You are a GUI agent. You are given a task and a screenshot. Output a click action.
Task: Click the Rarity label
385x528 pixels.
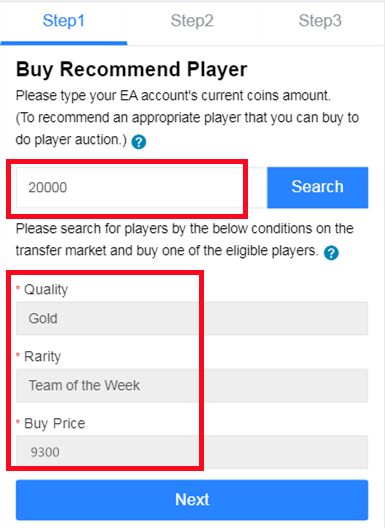coord(42,357)
